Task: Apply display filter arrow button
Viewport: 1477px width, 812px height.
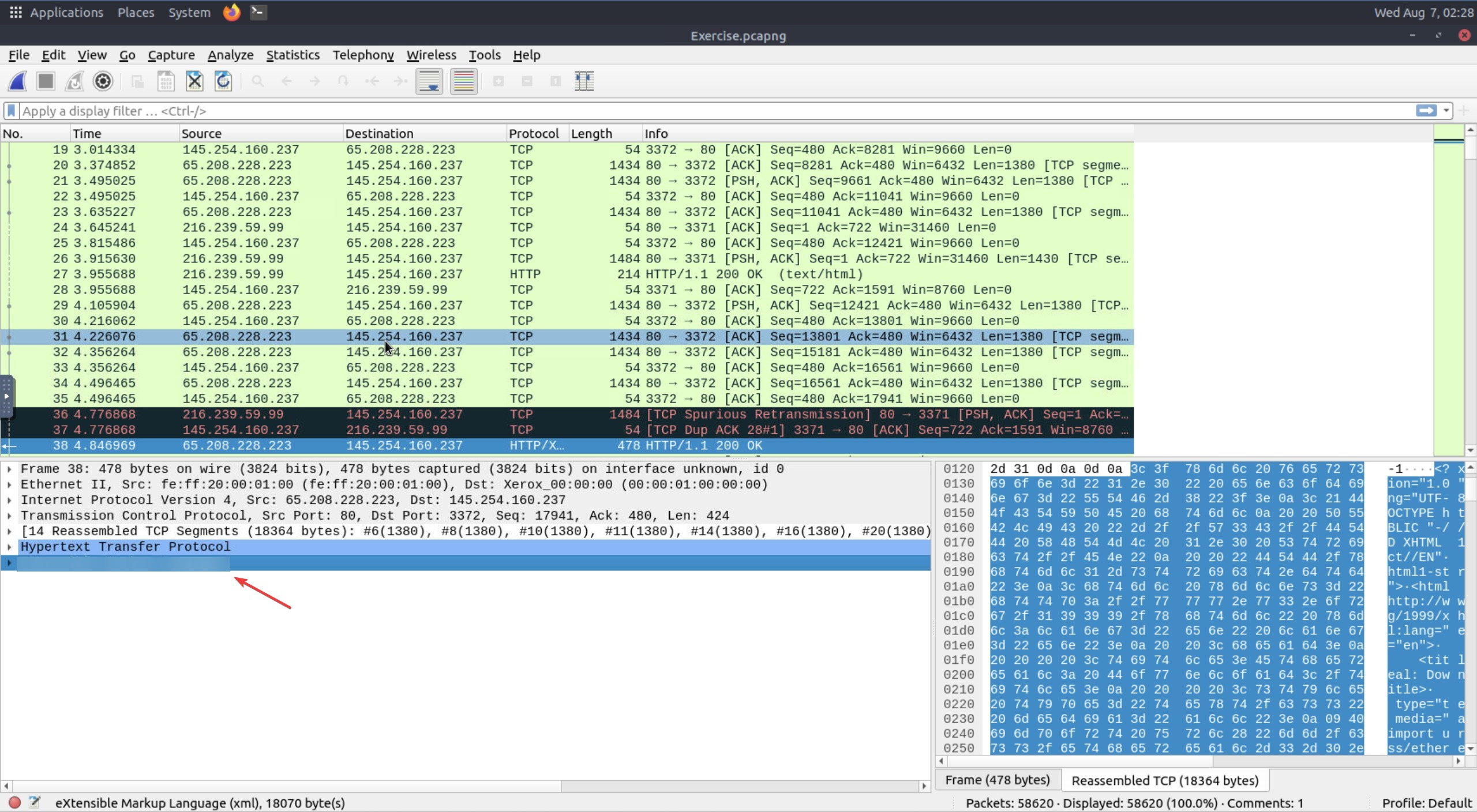Action: click(1426, 111)
